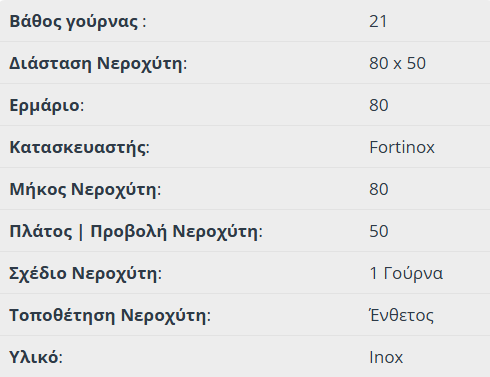The width and height of the screenshot is (490, 377).
Task: Click the Σχέδιο Νεροχύτη label
Action: coord(86,273)
